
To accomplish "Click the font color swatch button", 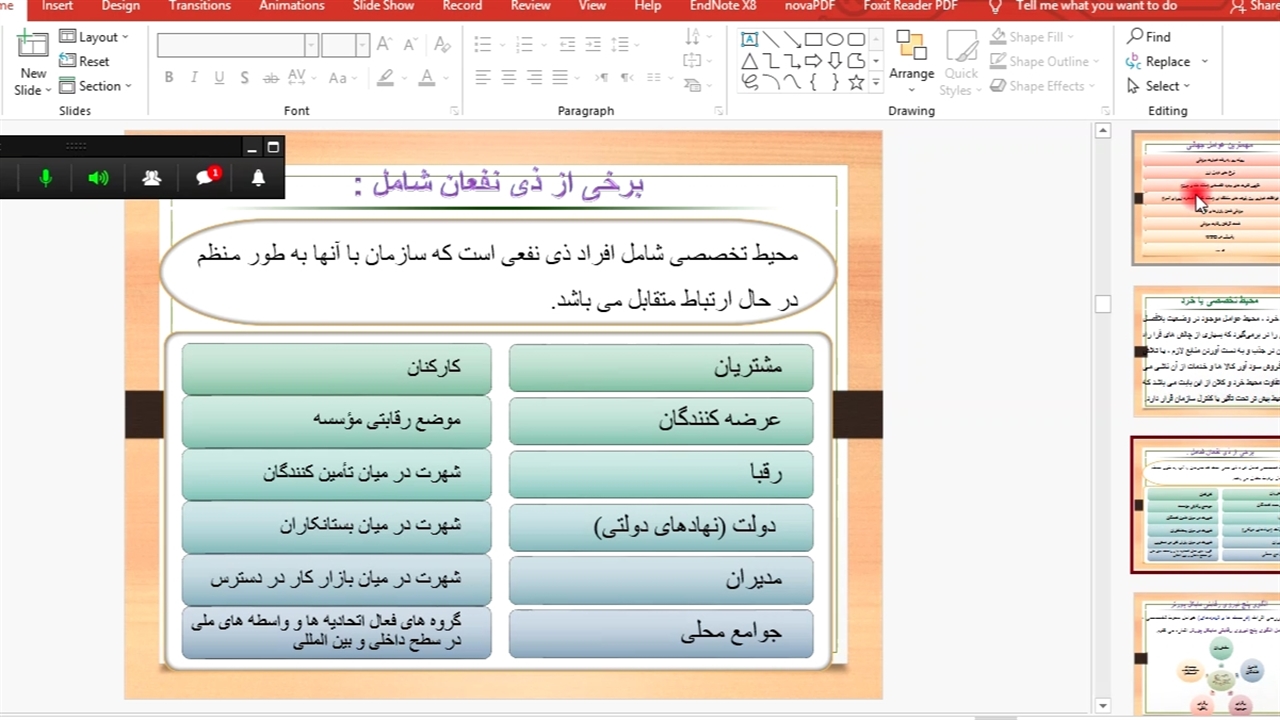I will 427,78.
